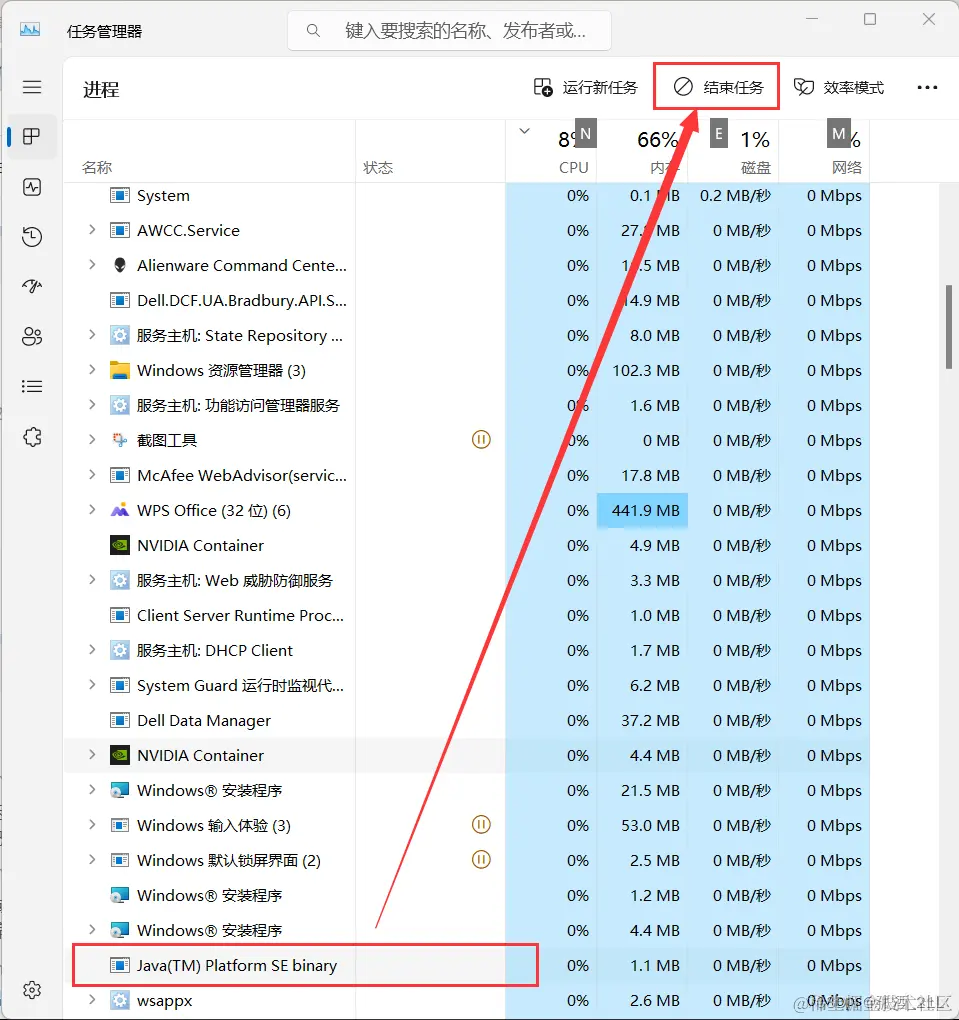
Task: Expand Windows 资源管理器 (3) group
Action: coord(92,370)
